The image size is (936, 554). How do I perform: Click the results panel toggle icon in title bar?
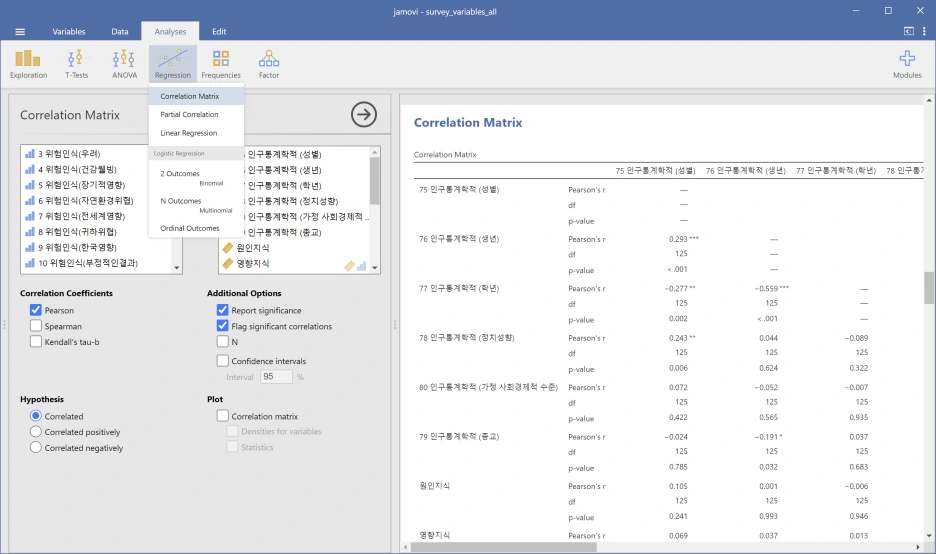(x=909, y=31)
